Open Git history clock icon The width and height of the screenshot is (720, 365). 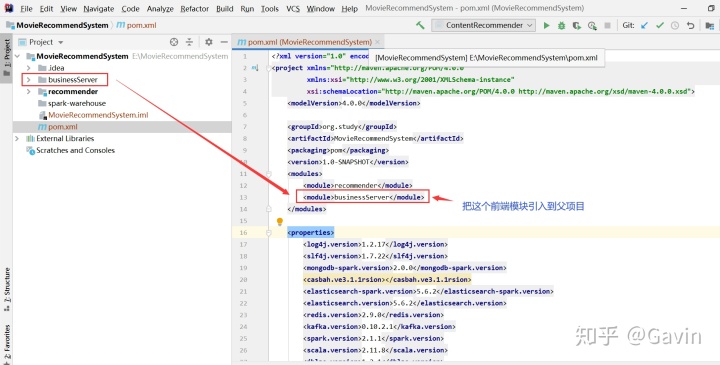tap(675, 26)
